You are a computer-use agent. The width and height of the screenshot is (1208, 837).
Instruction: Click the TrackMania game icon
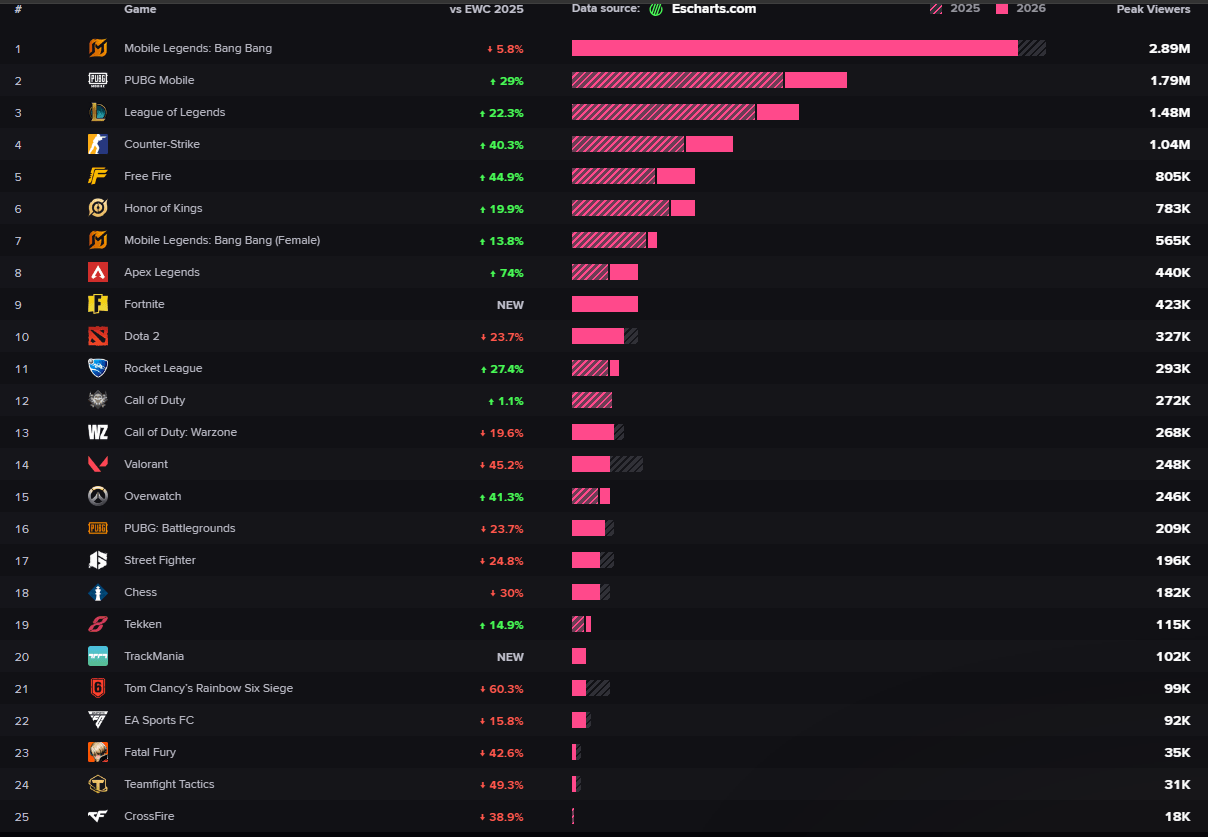click(98, 656)
